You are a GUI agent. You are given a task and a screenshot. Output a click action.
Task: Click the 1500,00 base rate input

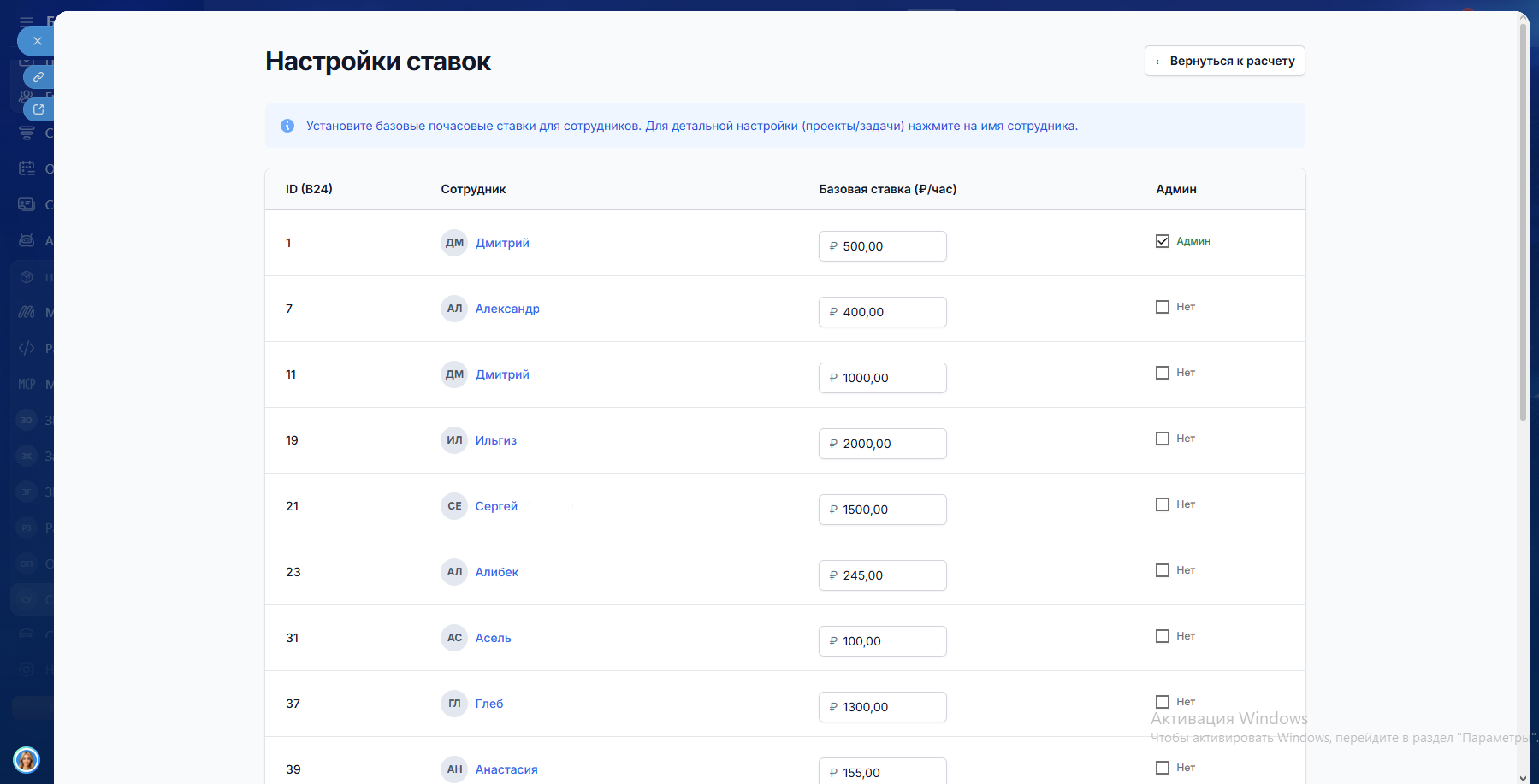[x=883, y=510]
